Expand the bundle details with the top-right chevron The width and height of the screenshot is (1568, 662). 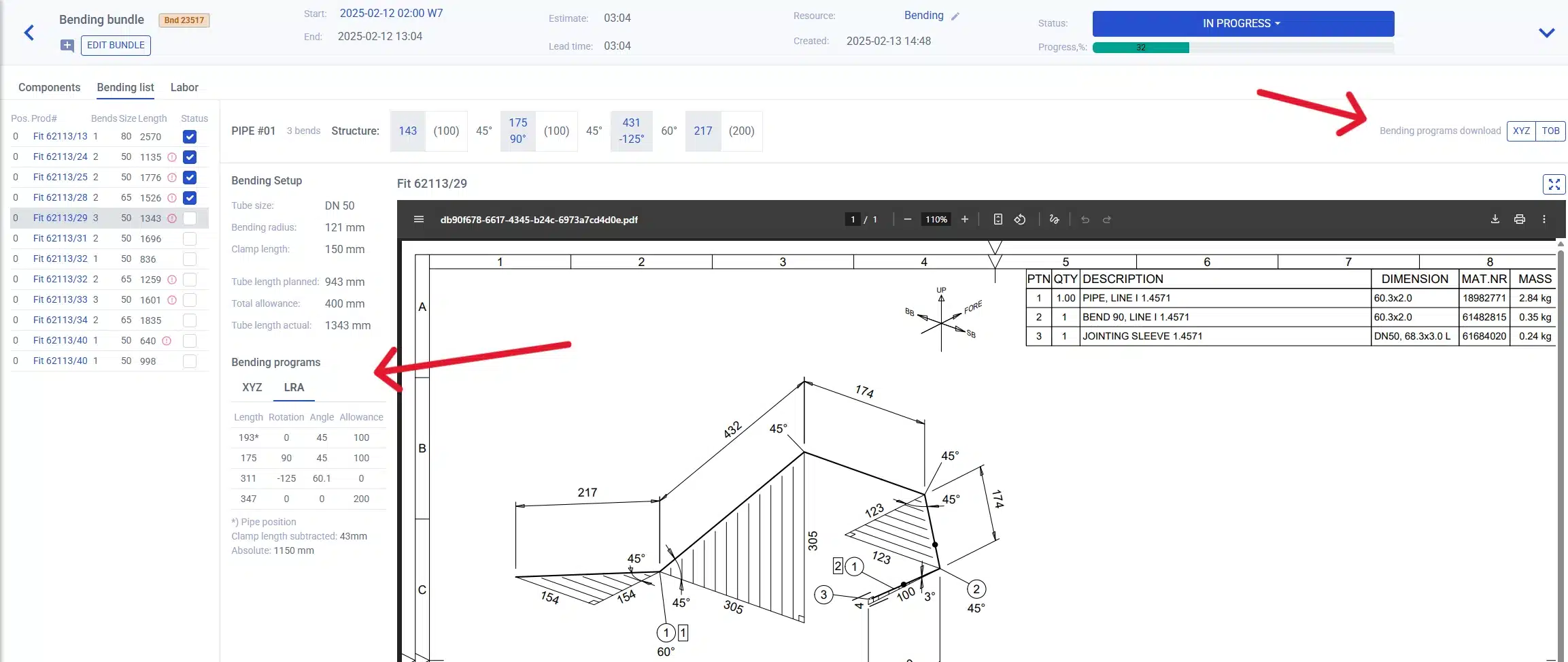tap(1547, 32)
